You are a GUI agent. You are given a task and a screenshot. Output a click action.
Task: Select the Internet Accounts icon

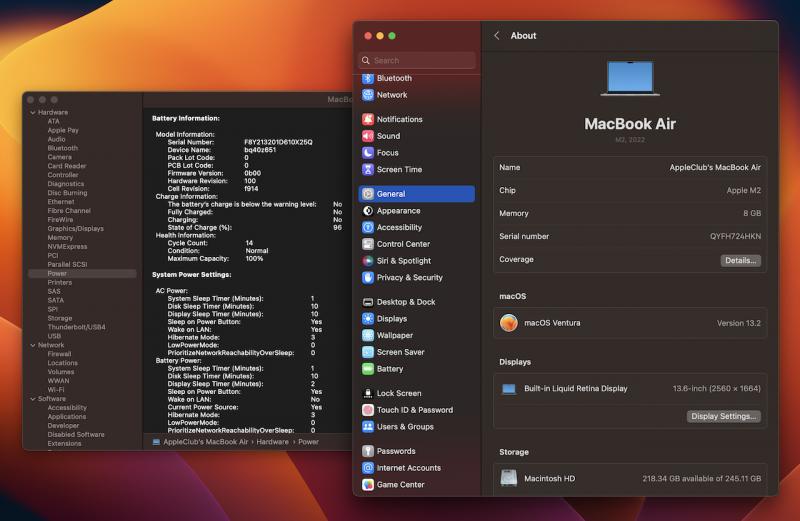coord(368,468)
